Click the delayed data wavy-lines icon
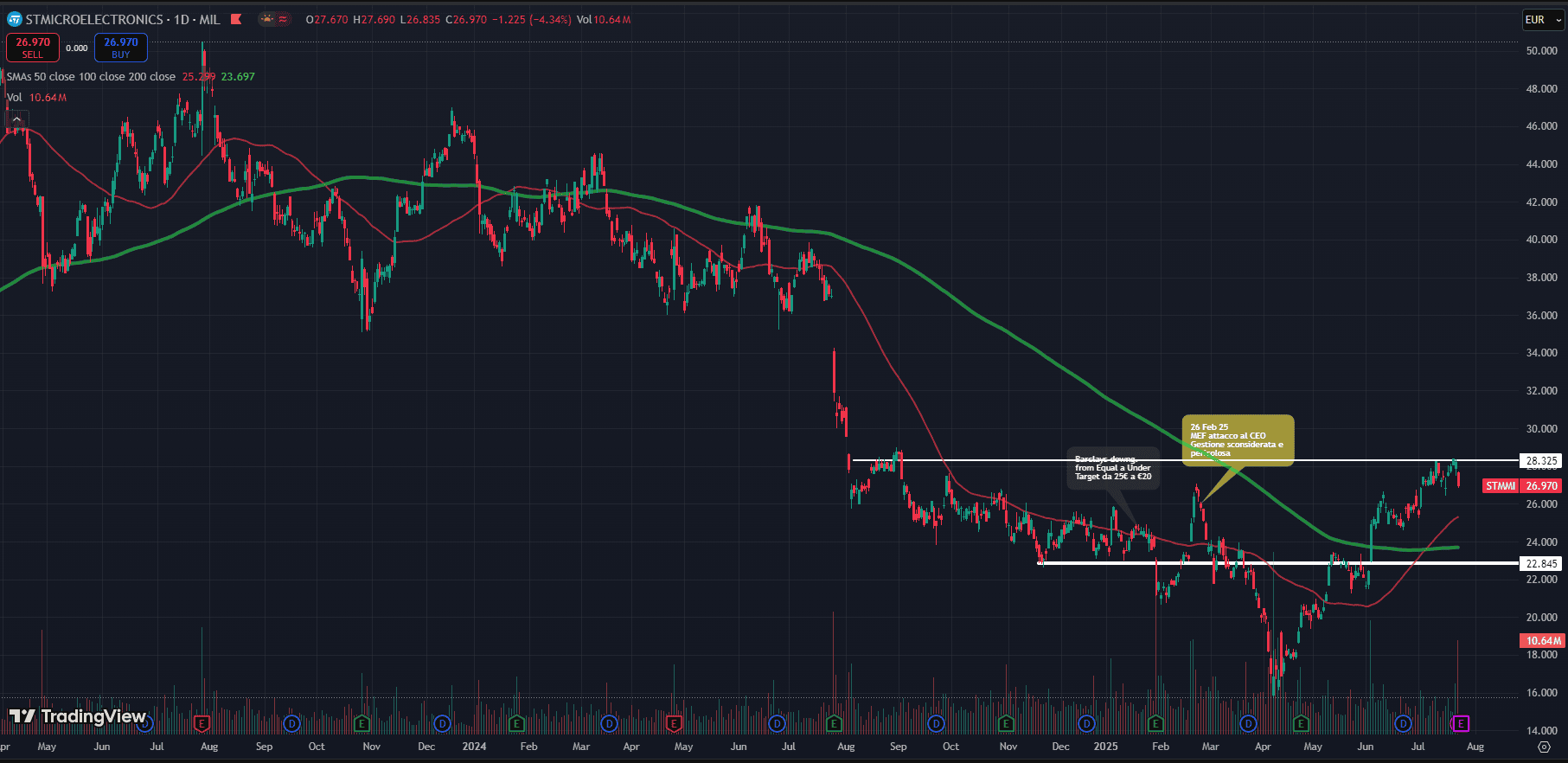The height and width of the screenshot is (763, 1568). pyautogui.click(x=283, y=19)
